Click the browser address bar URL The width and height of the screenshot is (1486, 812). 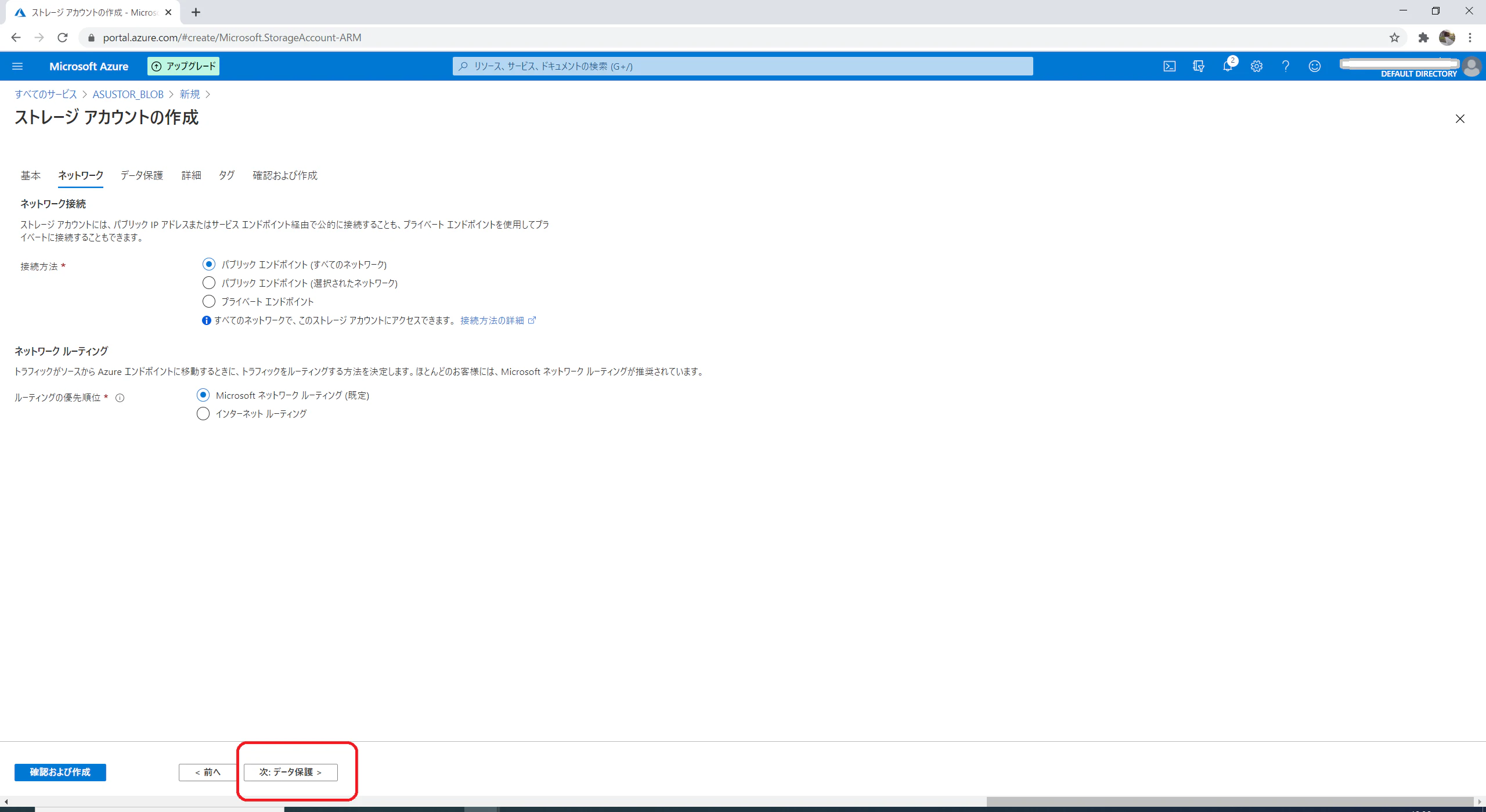[232, 38]
